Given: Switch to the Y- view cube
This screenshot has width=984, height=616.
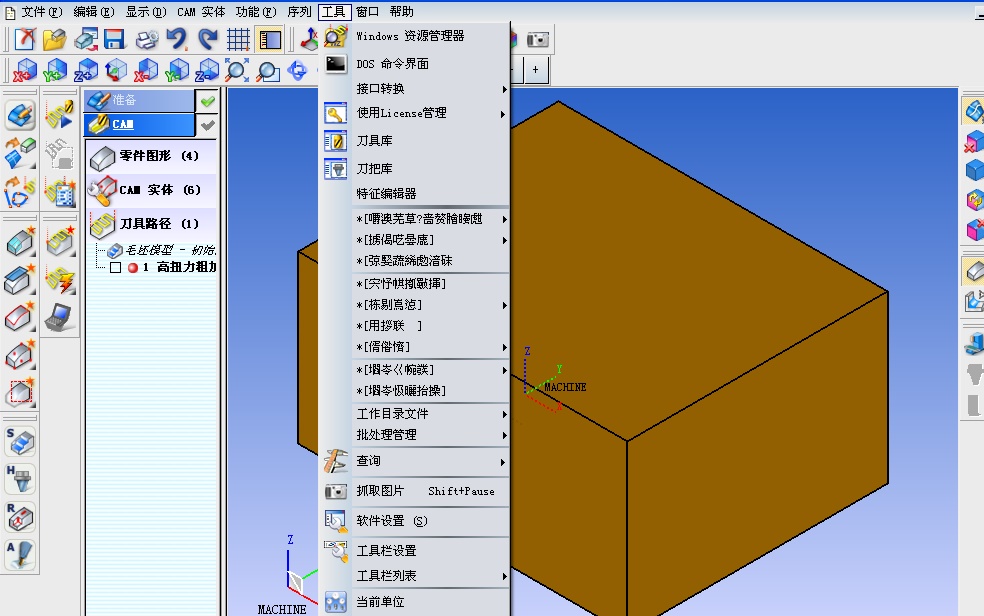Looking at the screenshot, I should coord(177,70).
